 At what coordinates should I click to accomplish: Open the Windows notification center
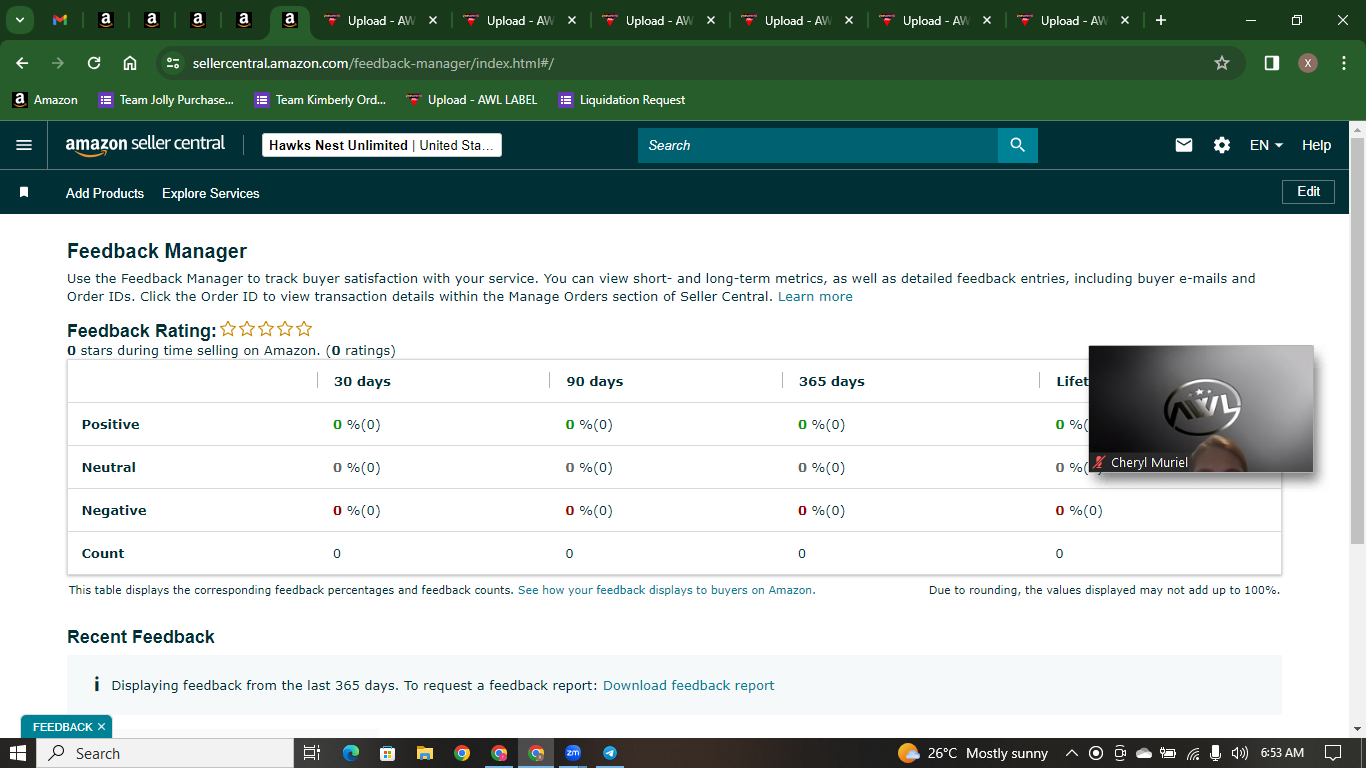click(x=1333, y=753)
